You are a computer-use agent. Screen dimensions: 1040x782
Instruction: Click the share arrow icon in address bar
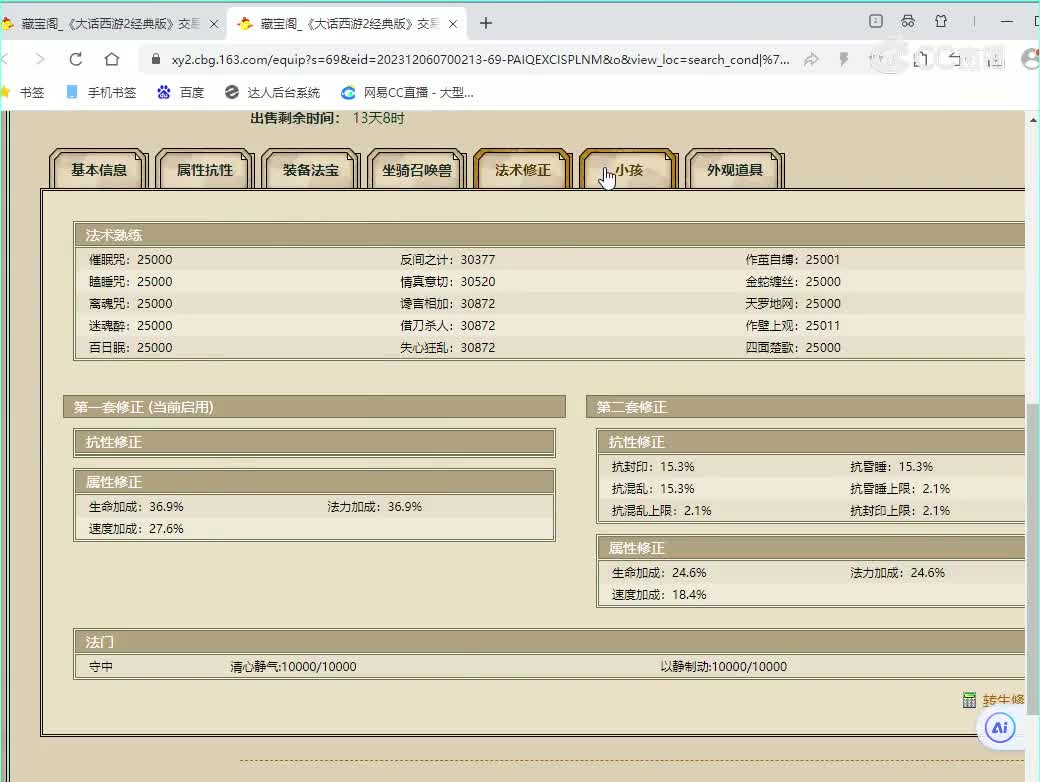click(811, 60)
